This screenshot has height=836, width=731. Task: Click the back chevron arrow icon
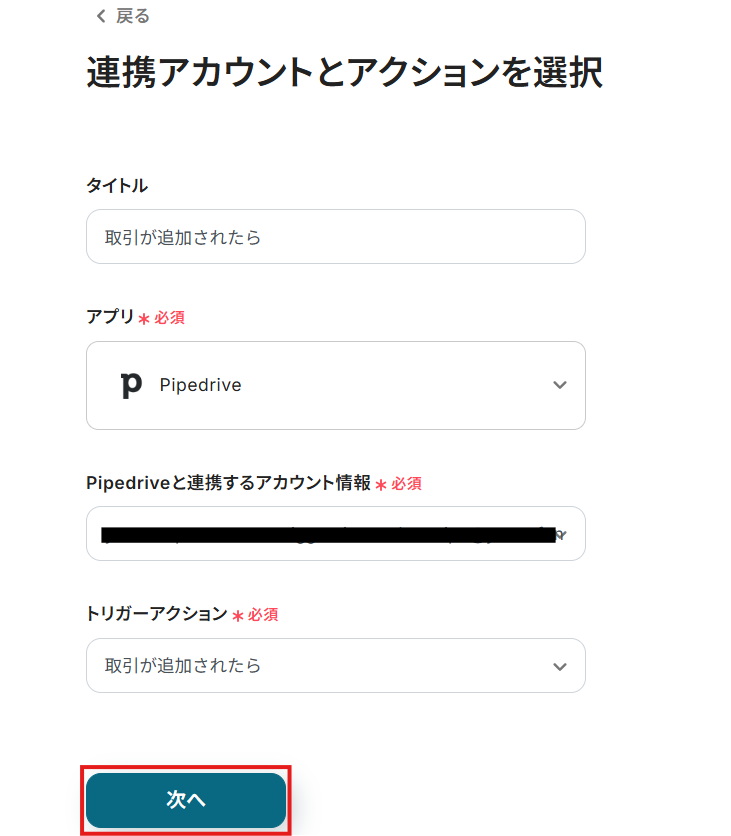pyautogui.click(x=100, y=16)
